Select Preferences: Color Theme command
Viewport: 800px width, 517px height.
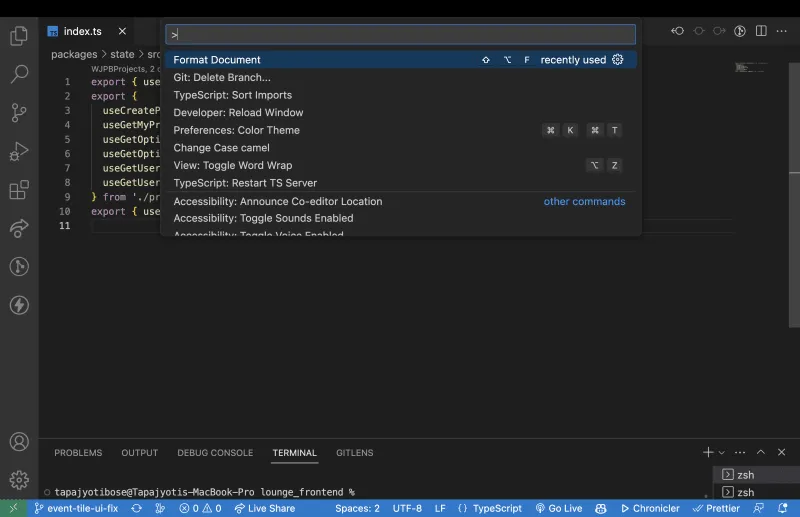[401, 130]
